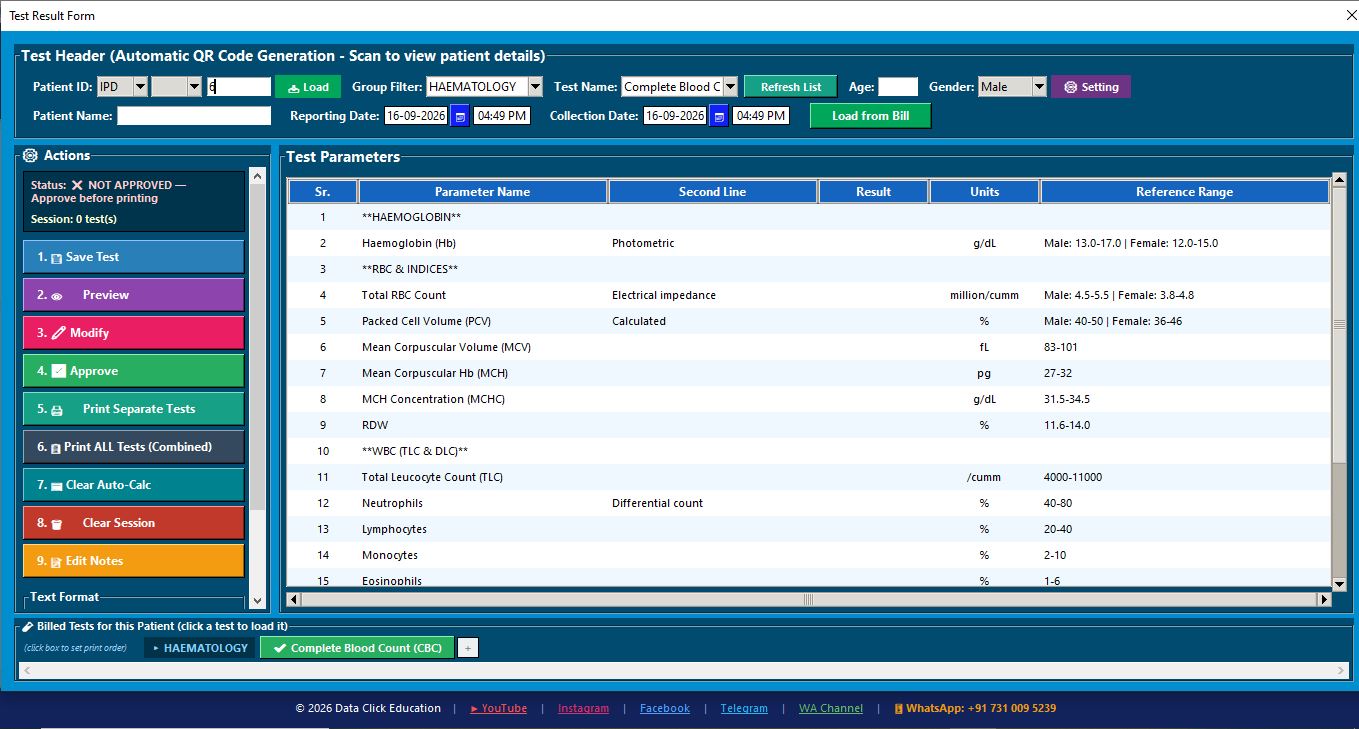This screenshot has width=1359, height=729.
Task: Click Print ALL Tests (Combined)
Action: click(x=133, y=447)
